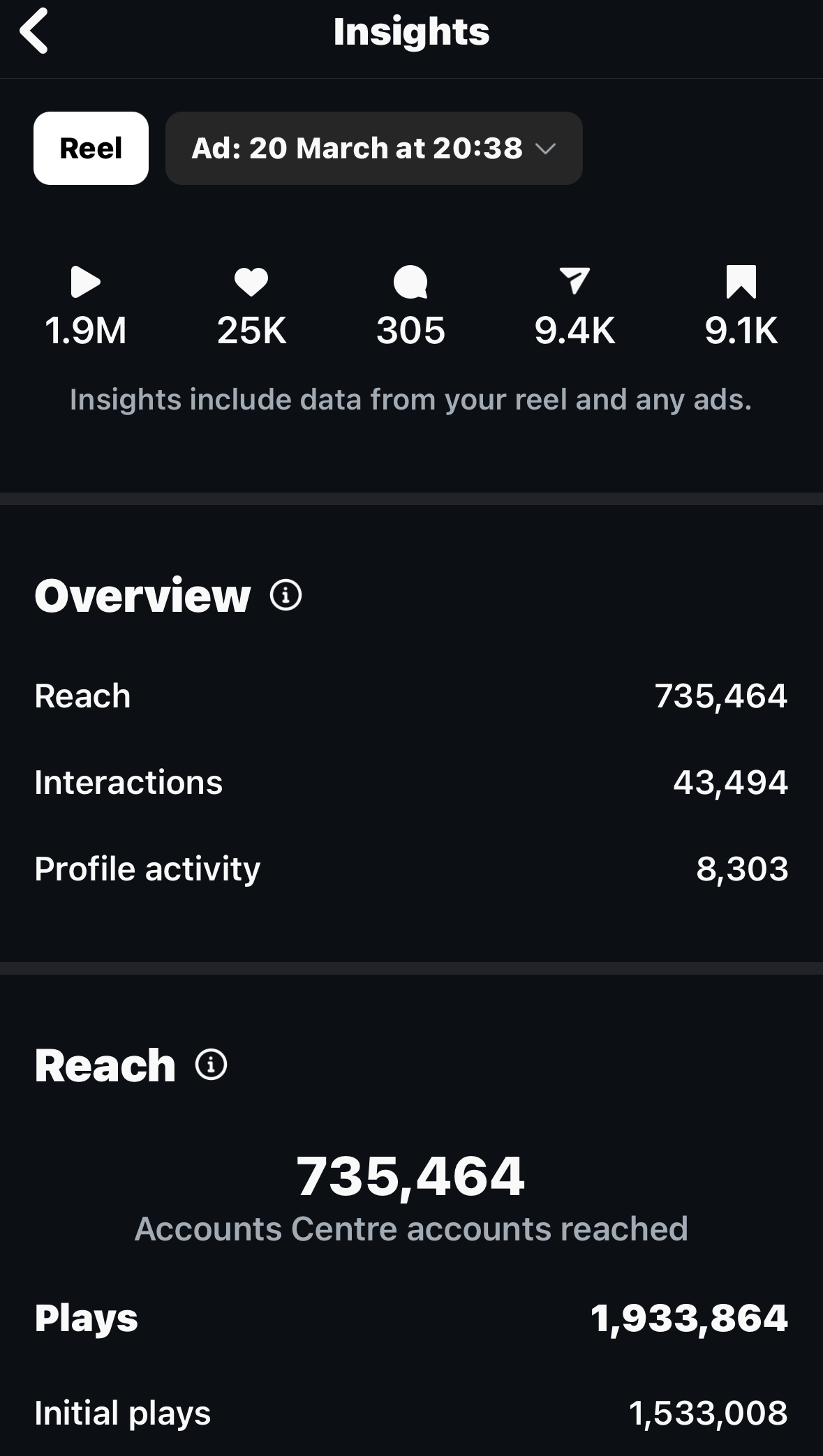Tap the Plays 1,933,864 row
823x1456 pixels.
coord(411,1319)
